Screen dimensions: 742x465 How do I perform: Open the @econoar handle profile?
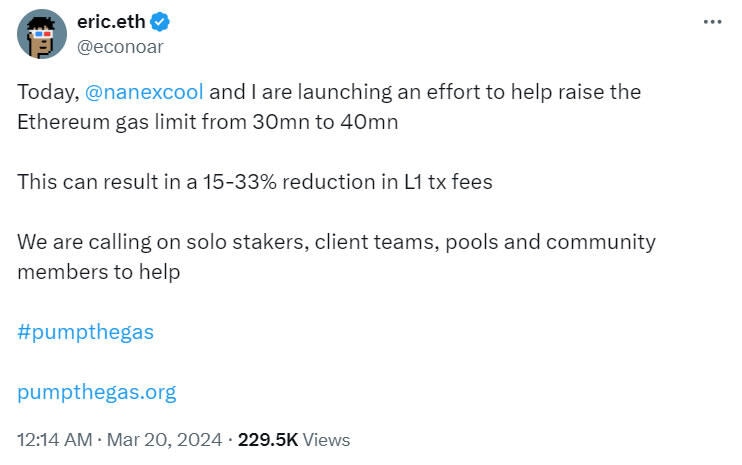(x=120, y=46)
